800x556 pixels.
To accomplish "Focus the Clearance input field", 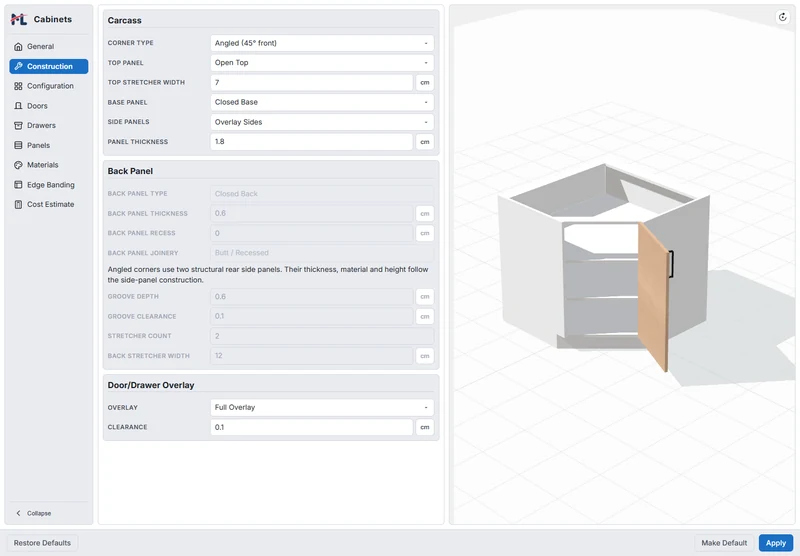I will (311, 427).
